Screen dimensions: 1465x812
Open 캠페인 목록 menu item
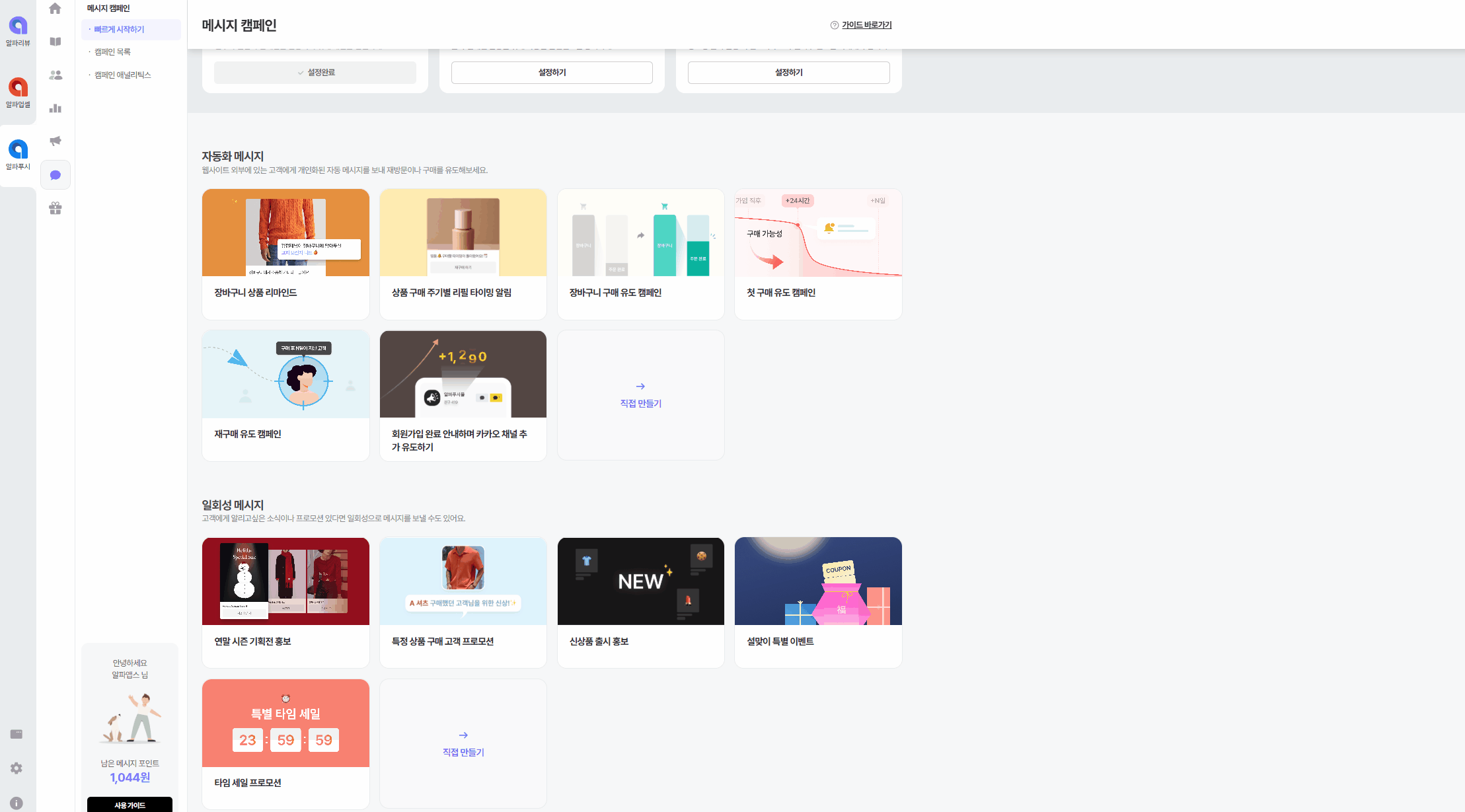coord(112,52)
